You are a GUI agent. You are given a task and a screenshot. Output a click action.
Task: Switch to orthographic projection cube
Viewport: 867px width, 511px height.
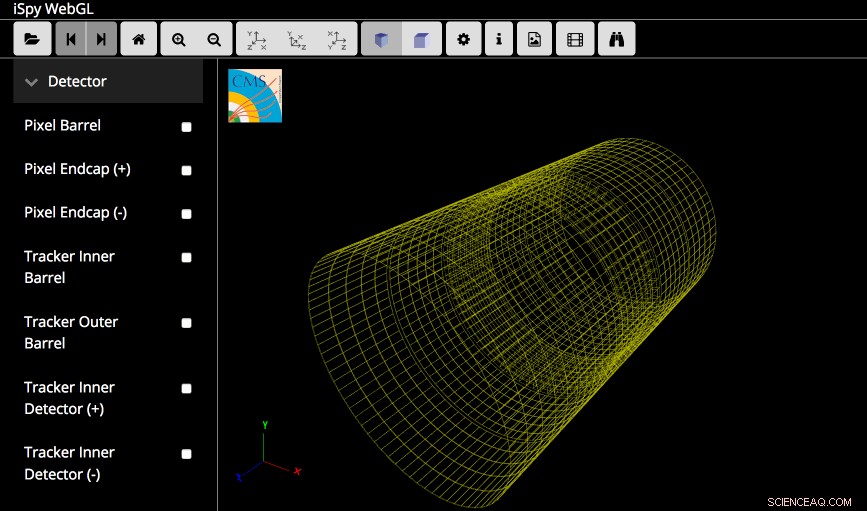(x=421, y=40)
